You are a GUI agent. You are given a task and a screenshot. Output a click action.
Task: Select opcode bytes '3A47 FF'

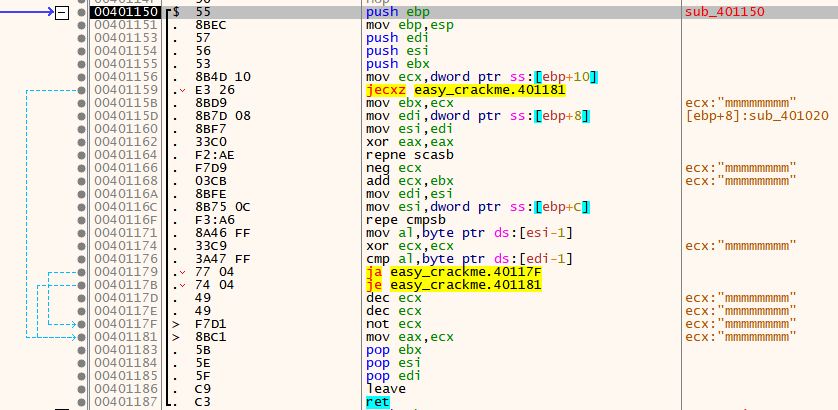[x=223, y=259]
